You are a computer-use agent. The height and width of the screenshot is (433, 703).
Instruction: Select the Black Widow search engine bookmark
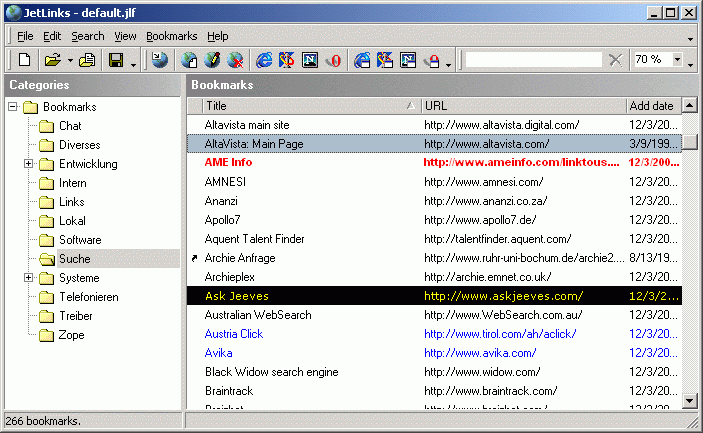point(434,372)
